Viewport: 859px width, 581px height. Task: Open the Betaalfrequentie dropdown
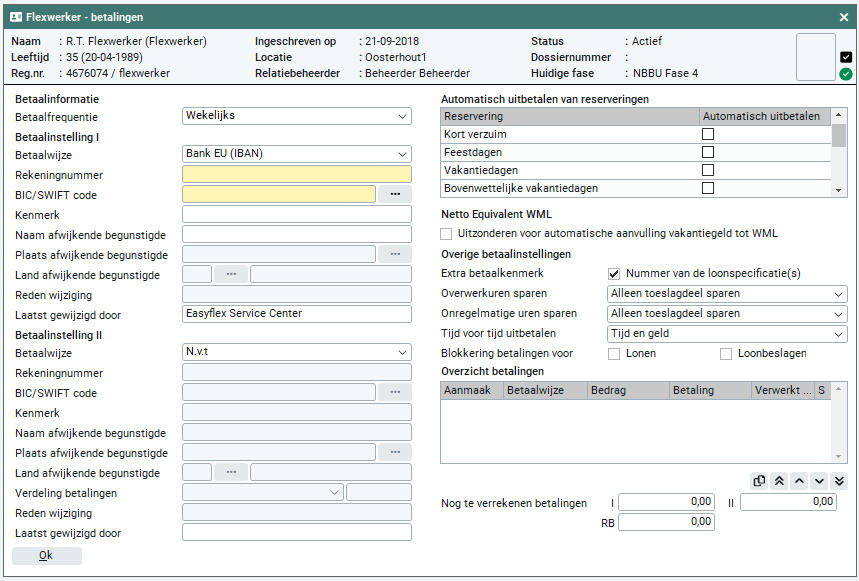pyautogui.click(x=296, y=116)
